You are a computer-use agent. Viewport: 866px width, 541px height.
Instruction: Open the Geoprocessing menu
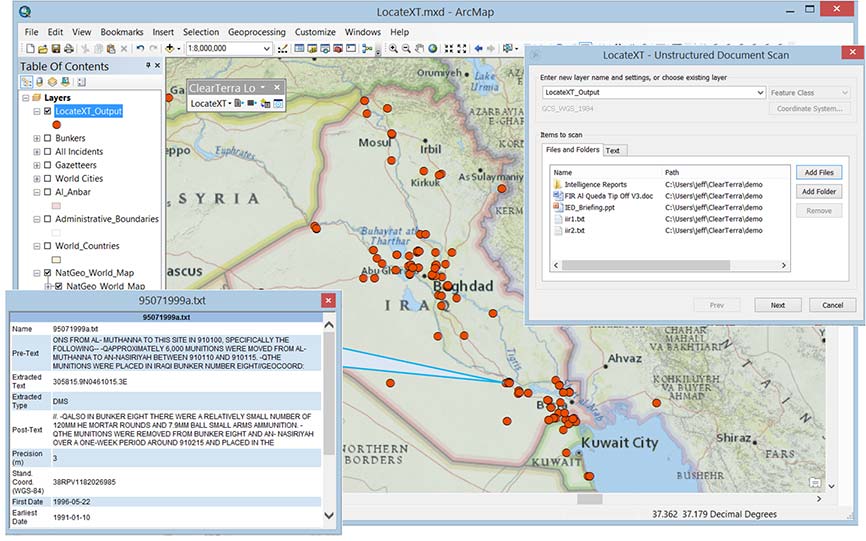255,32
